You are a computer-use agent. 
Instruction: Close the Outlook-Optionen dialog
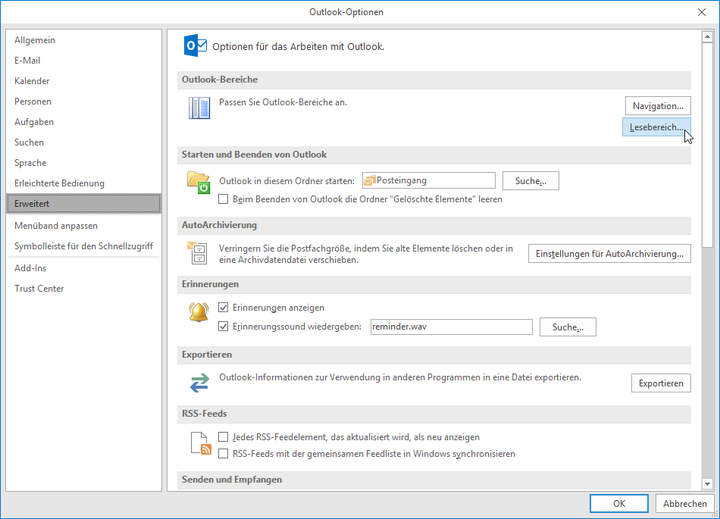702,12
